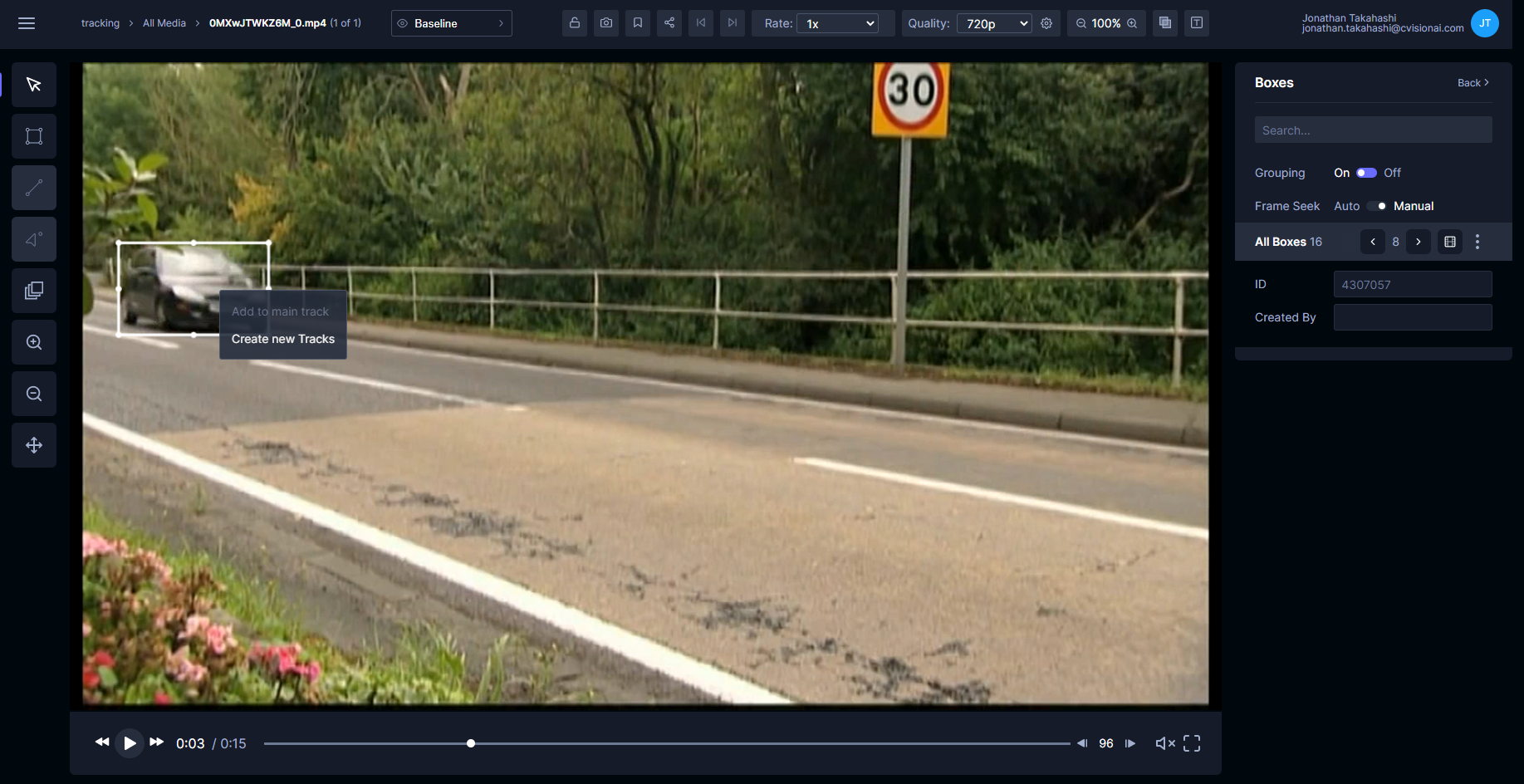1524x784 pixels.
Task: Open the Rate dropdown
Action: pos(838,23)
